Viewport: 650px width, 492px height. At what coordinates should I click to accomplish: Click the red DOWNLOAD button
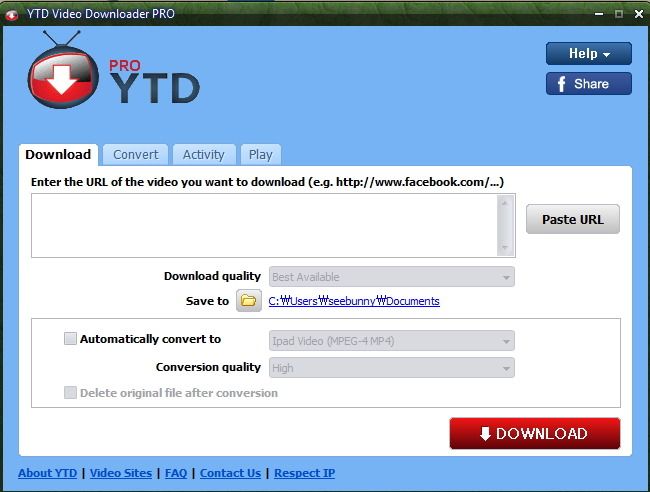tap(535, 434)
